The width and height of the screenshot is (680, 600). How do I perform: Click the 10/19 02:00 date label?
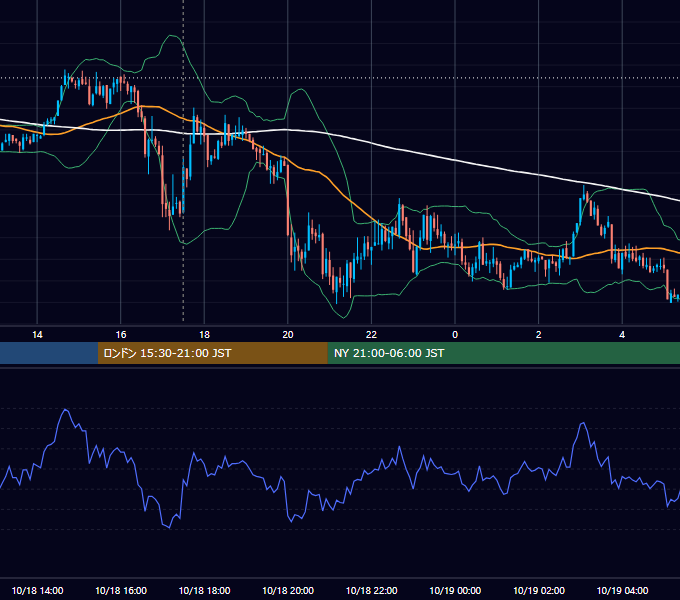(539, 590)
